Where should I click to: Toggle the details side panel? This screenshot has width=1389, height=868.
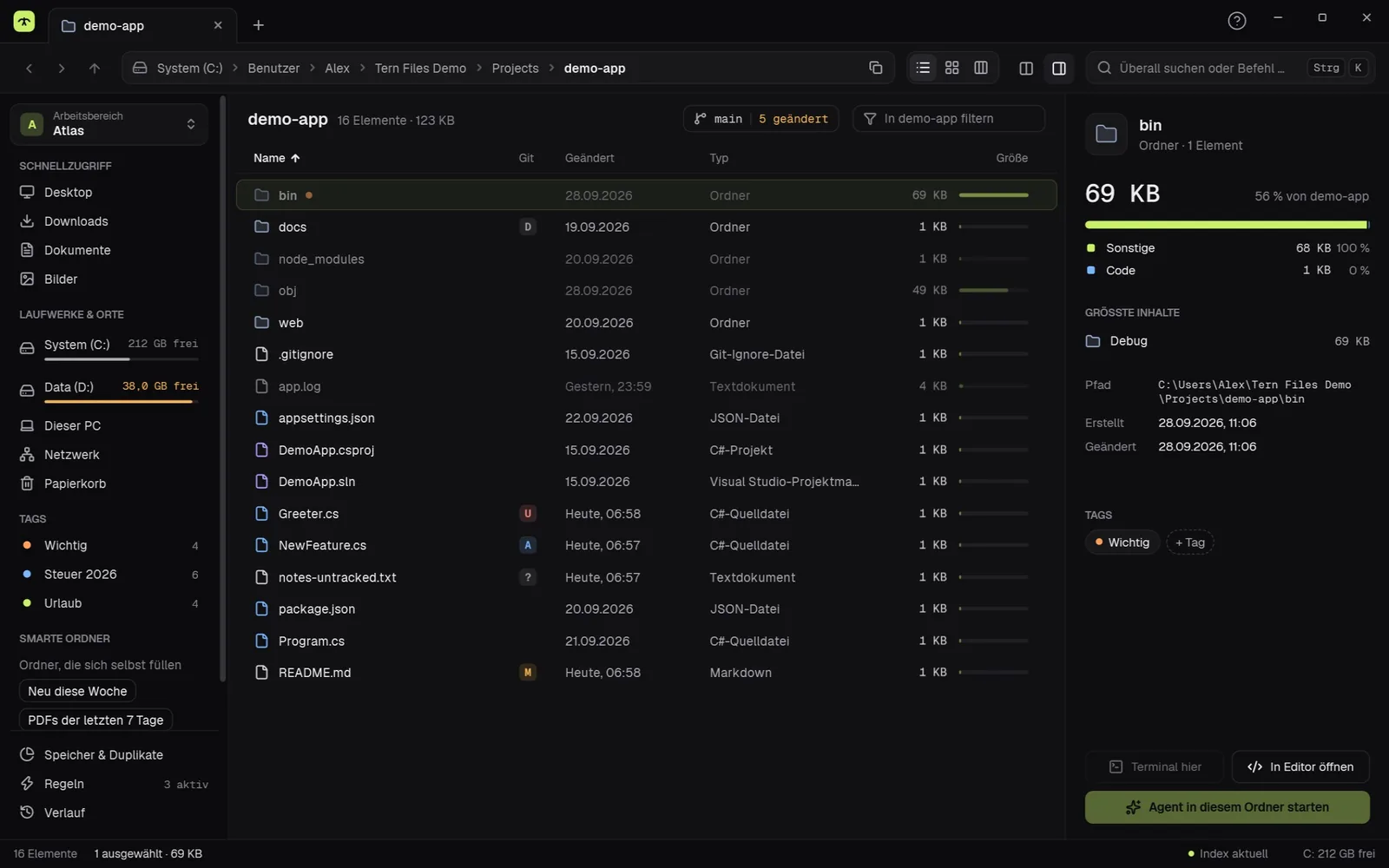pos(1058,68)
